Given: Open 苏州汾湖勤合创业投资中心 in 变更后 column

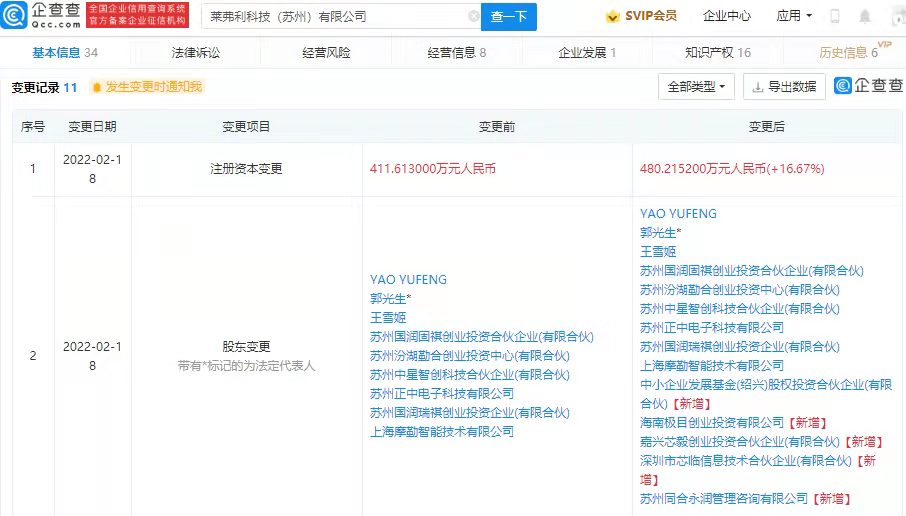Looking at the screenshot, I should coord(740,290).
